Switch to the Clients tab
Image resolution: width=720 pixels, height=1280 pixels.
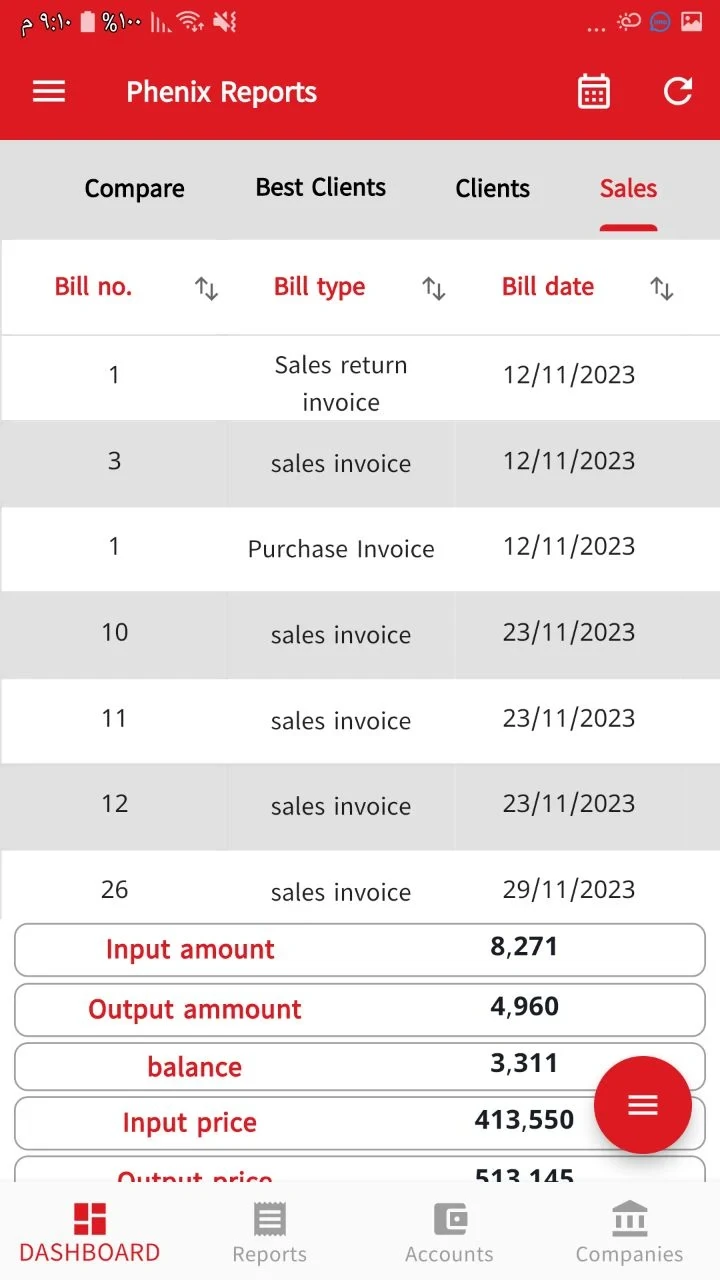[x=493, y=189]
